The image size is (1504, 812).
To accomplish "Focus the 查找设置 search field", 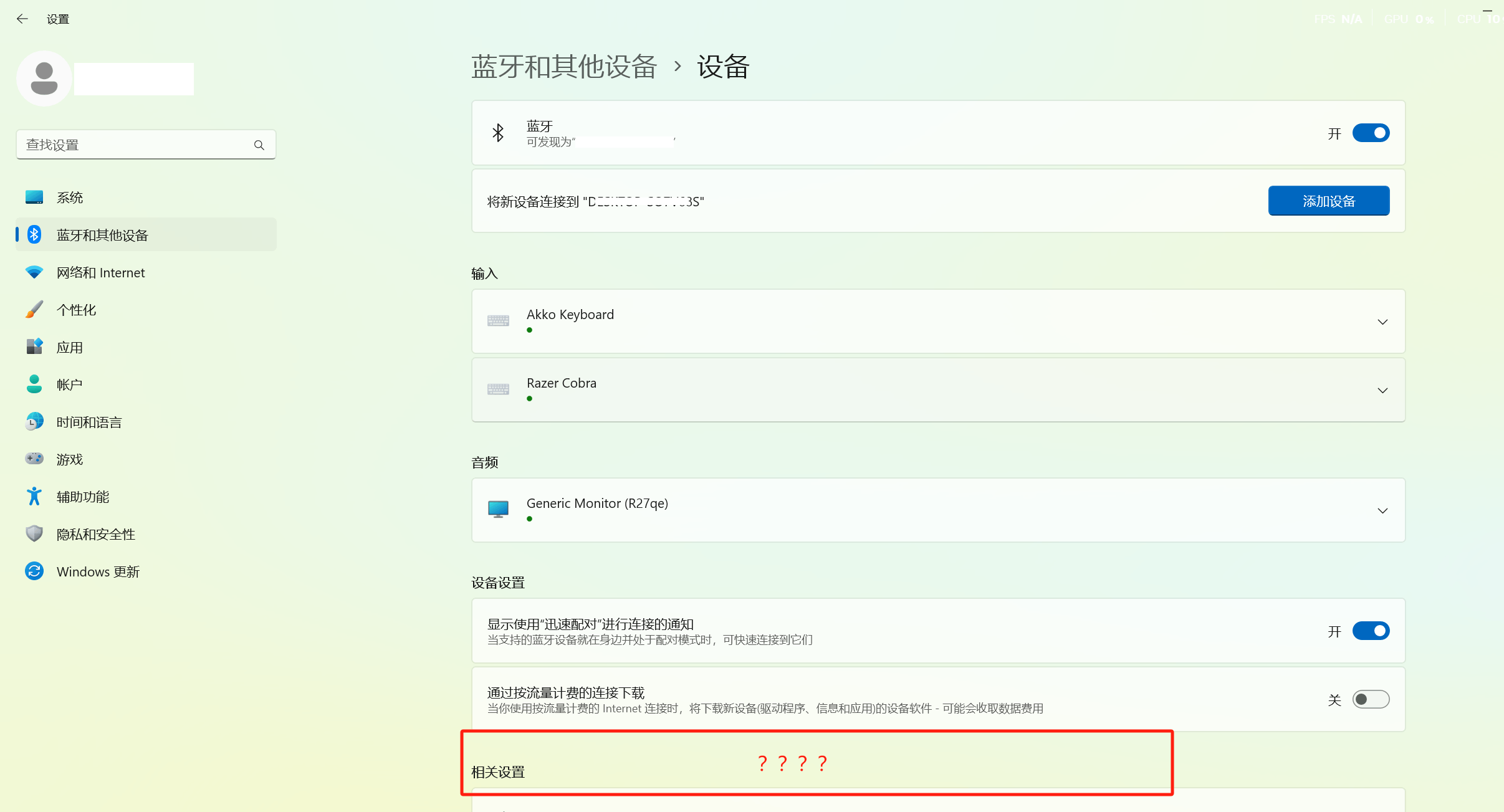I will 134,145.
